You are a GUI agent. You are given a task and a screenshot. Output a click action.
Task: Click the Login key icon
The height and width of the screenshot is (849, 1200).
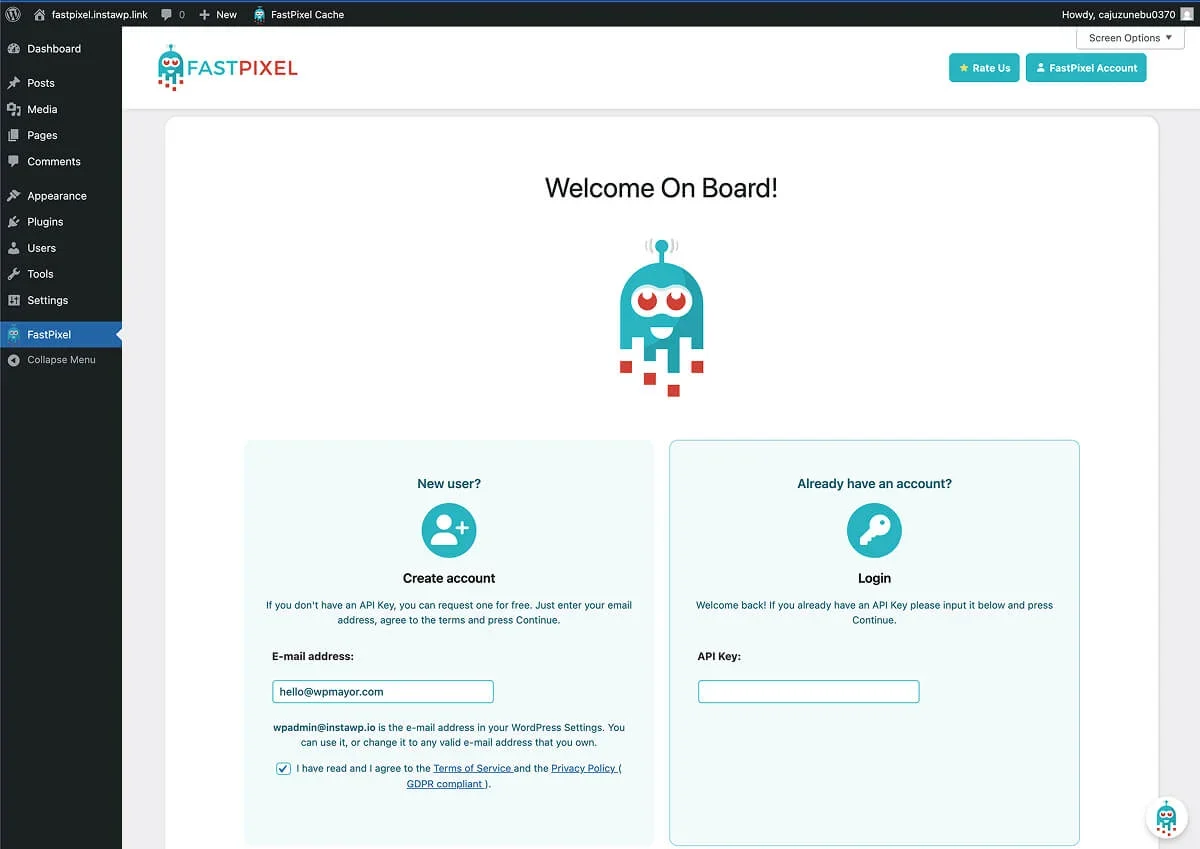(x=874, y=530)
